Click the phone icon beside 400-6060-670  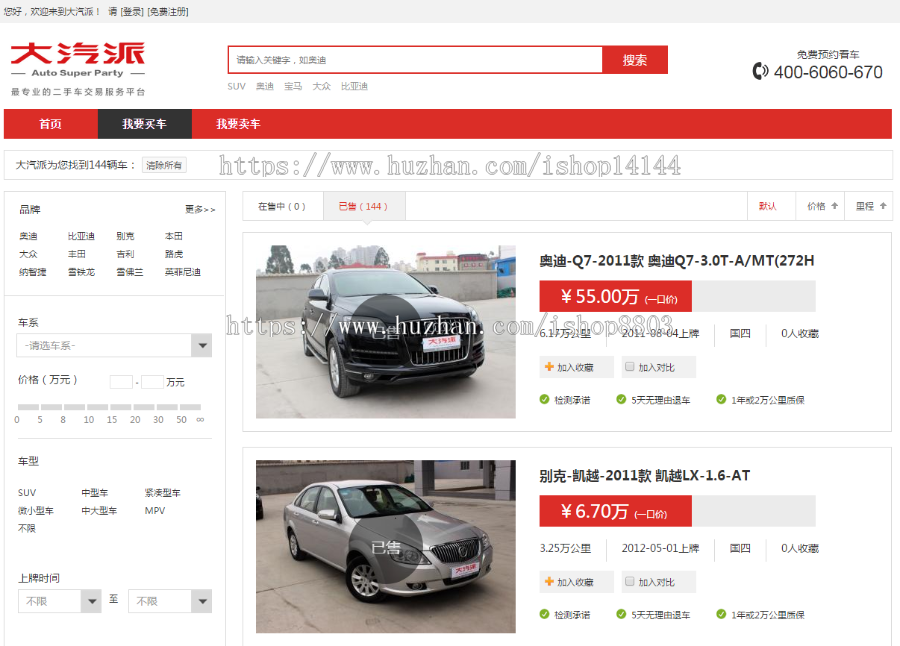[x=761, y=72]
